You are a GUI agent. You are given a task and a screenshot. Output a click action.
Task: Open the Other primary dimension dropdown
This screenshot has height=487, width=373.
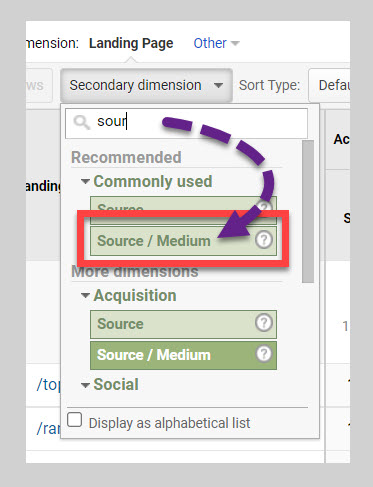click(x=216, y=43)
